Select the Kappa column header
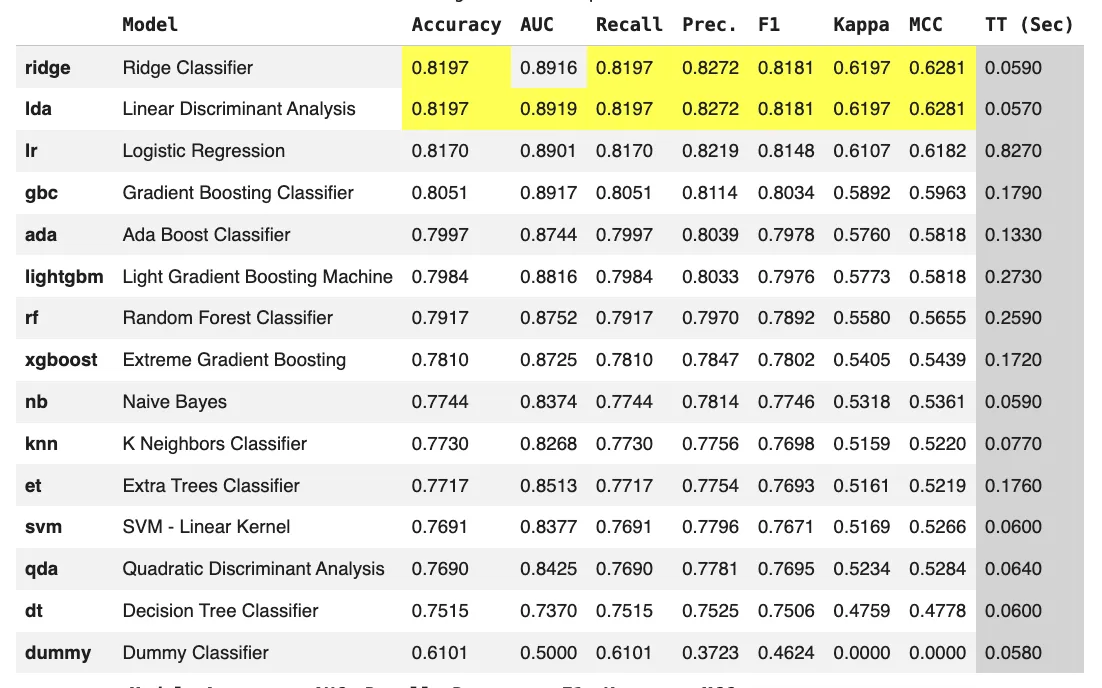The width and height of the screenshot is (1102, 688). point(861,25)
